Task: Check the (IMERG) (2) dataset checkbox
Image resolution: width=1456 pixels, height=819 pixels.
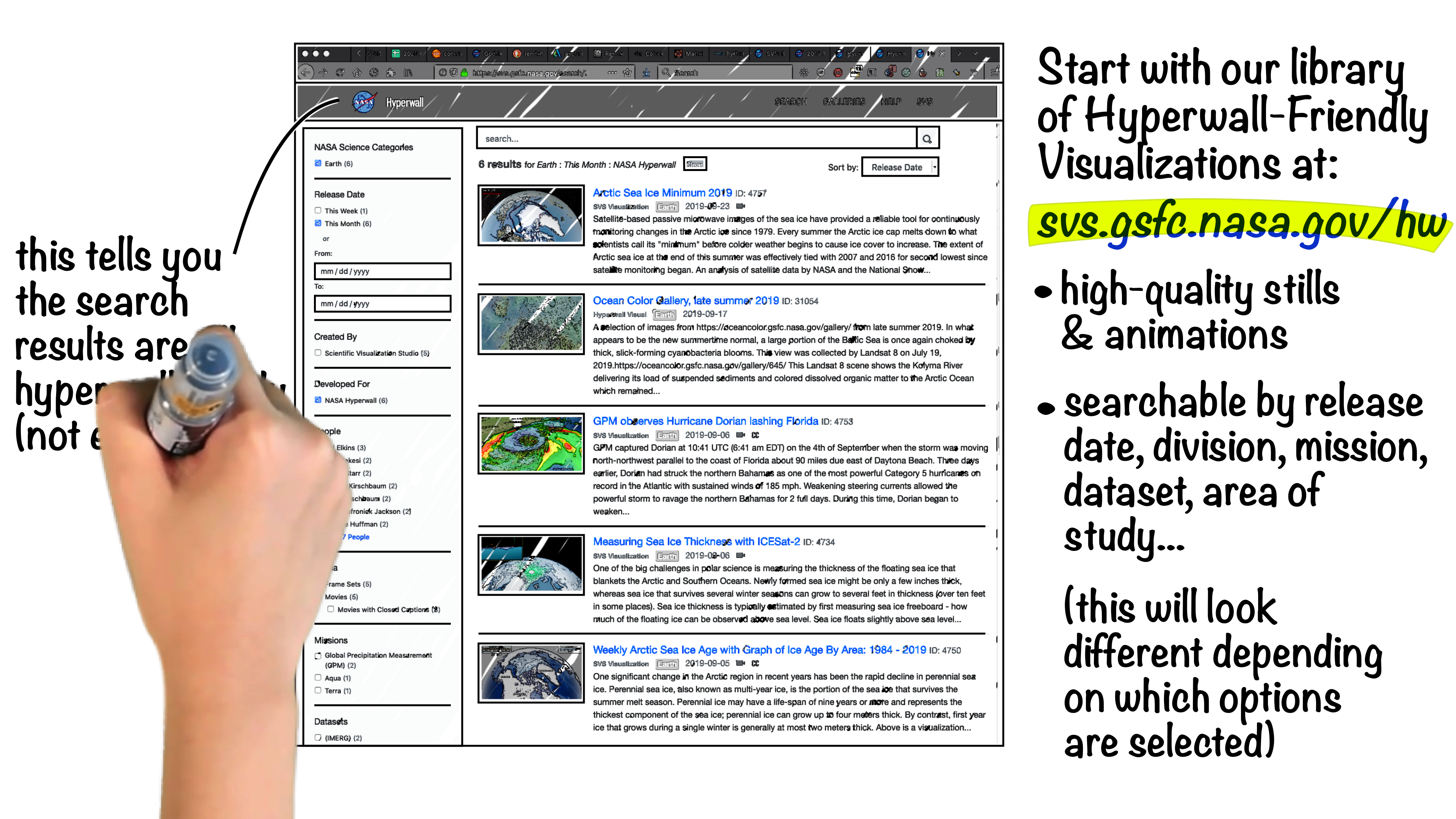Action: coord(318,737)
